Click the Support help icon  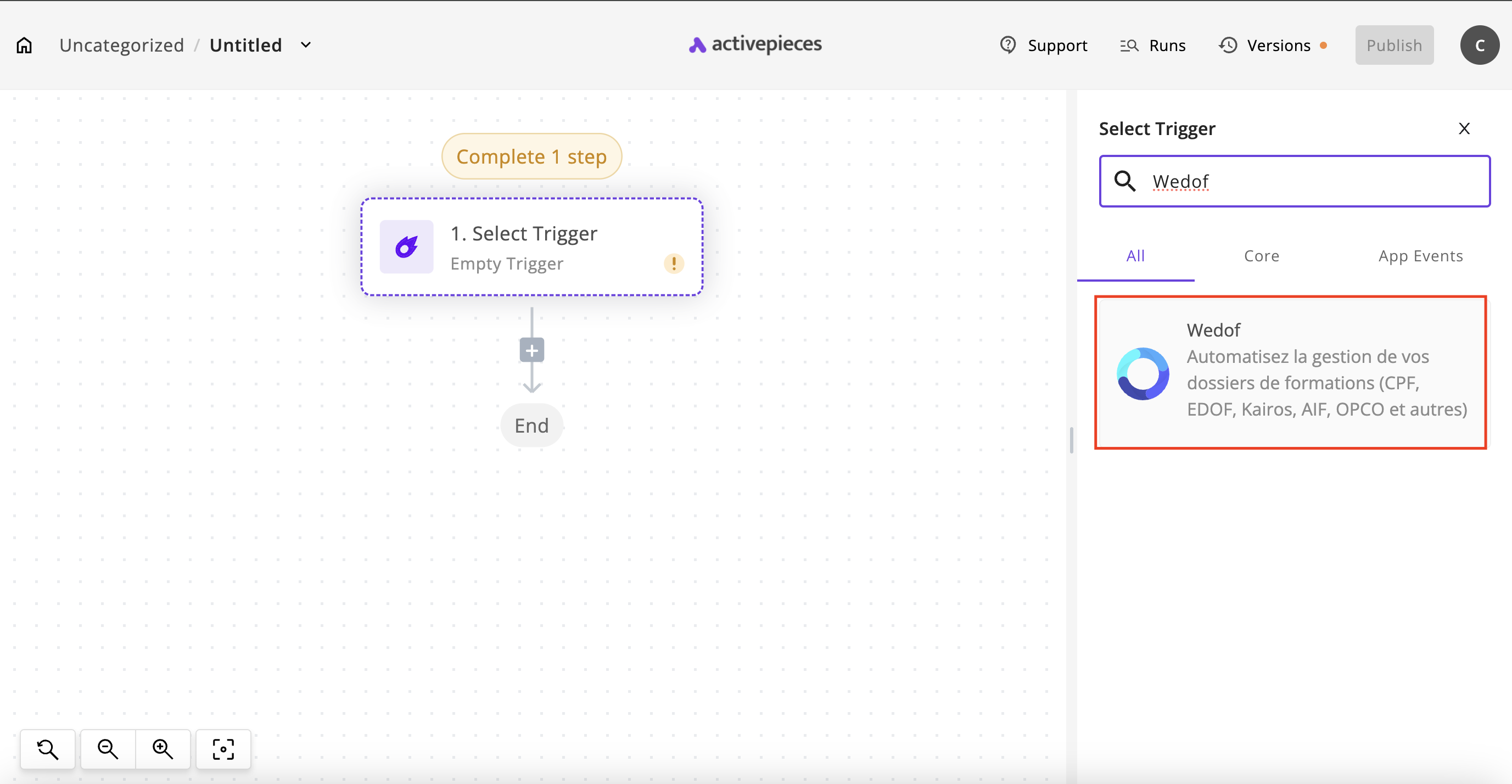pyautogui.click(x=1008, y=45)
